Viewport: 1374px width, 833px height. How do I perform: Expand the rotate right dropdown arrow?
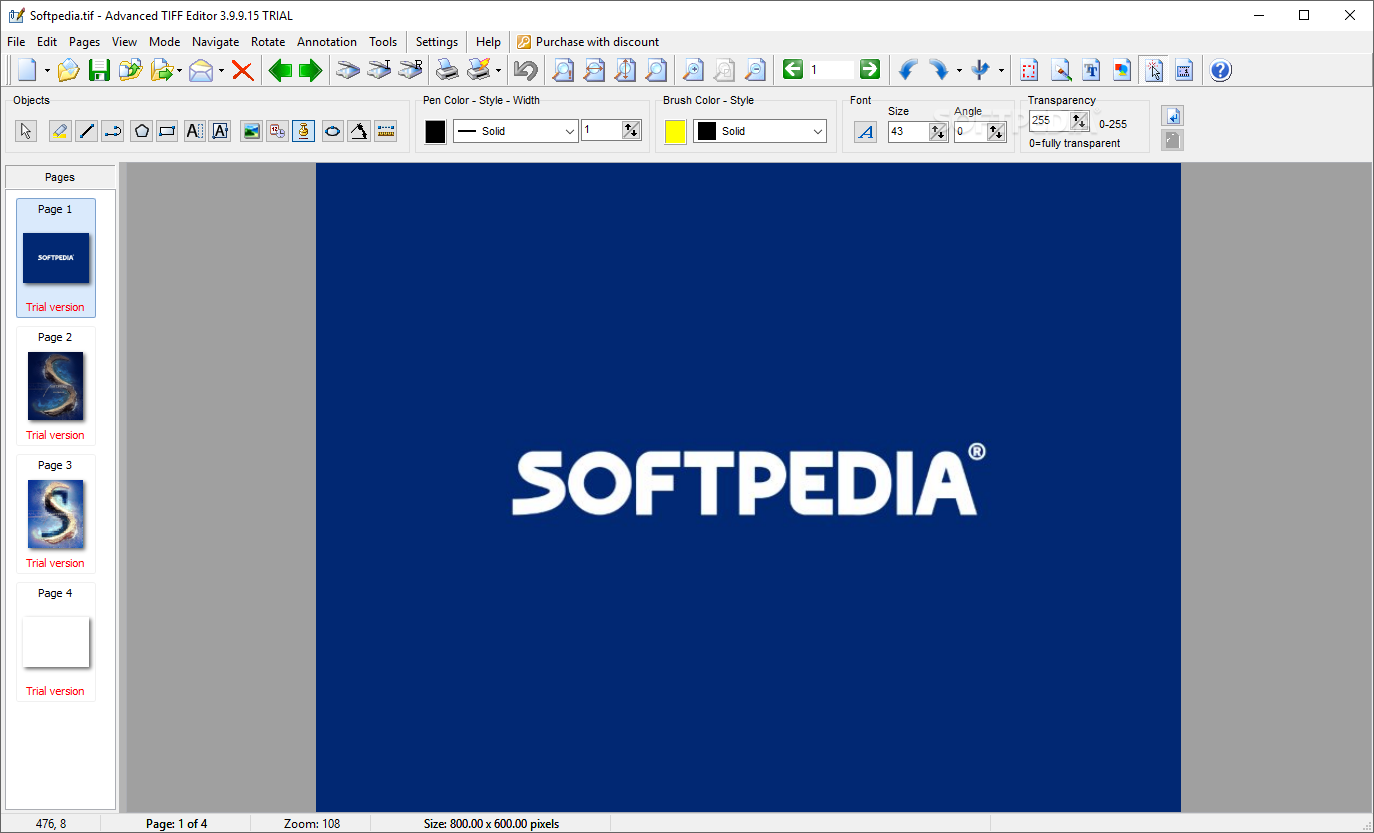pyautogui.click(x=959, y=71)
